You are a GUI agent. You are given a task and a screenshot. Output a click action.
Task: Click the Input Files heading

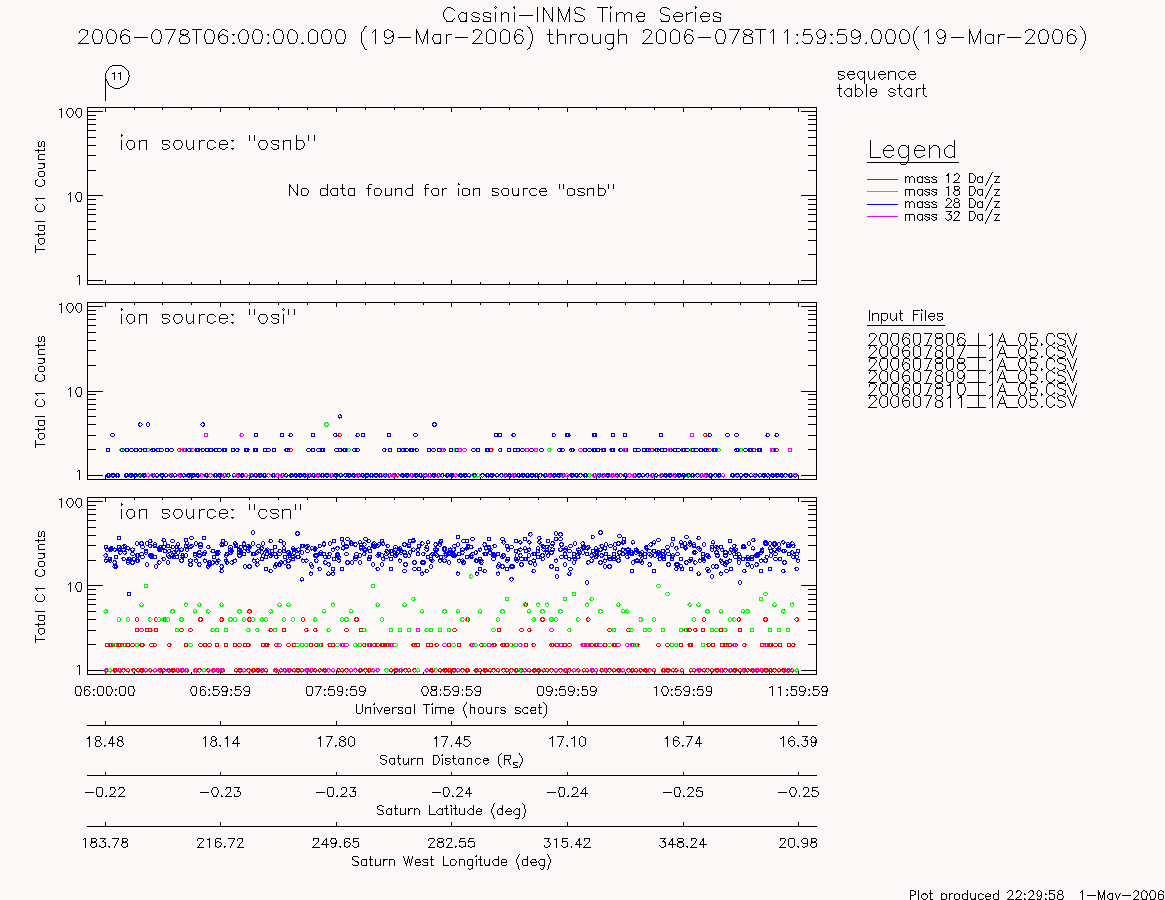(x=905, y=316)
